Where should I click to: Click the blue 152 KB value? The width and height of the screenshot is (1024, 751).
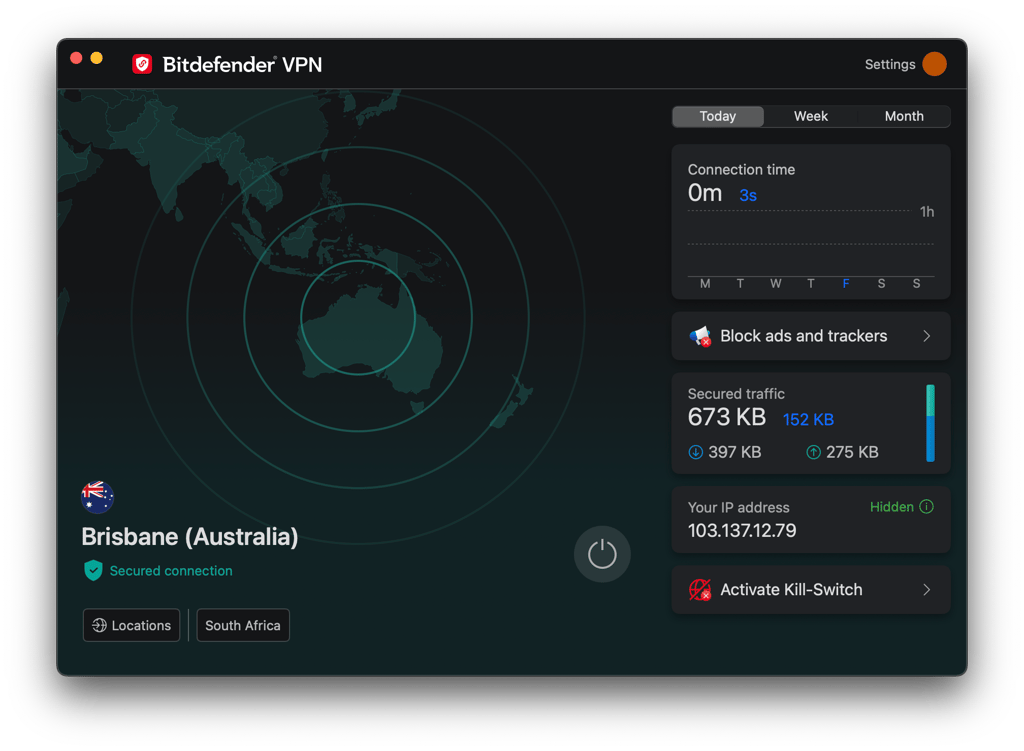[808, 419]
